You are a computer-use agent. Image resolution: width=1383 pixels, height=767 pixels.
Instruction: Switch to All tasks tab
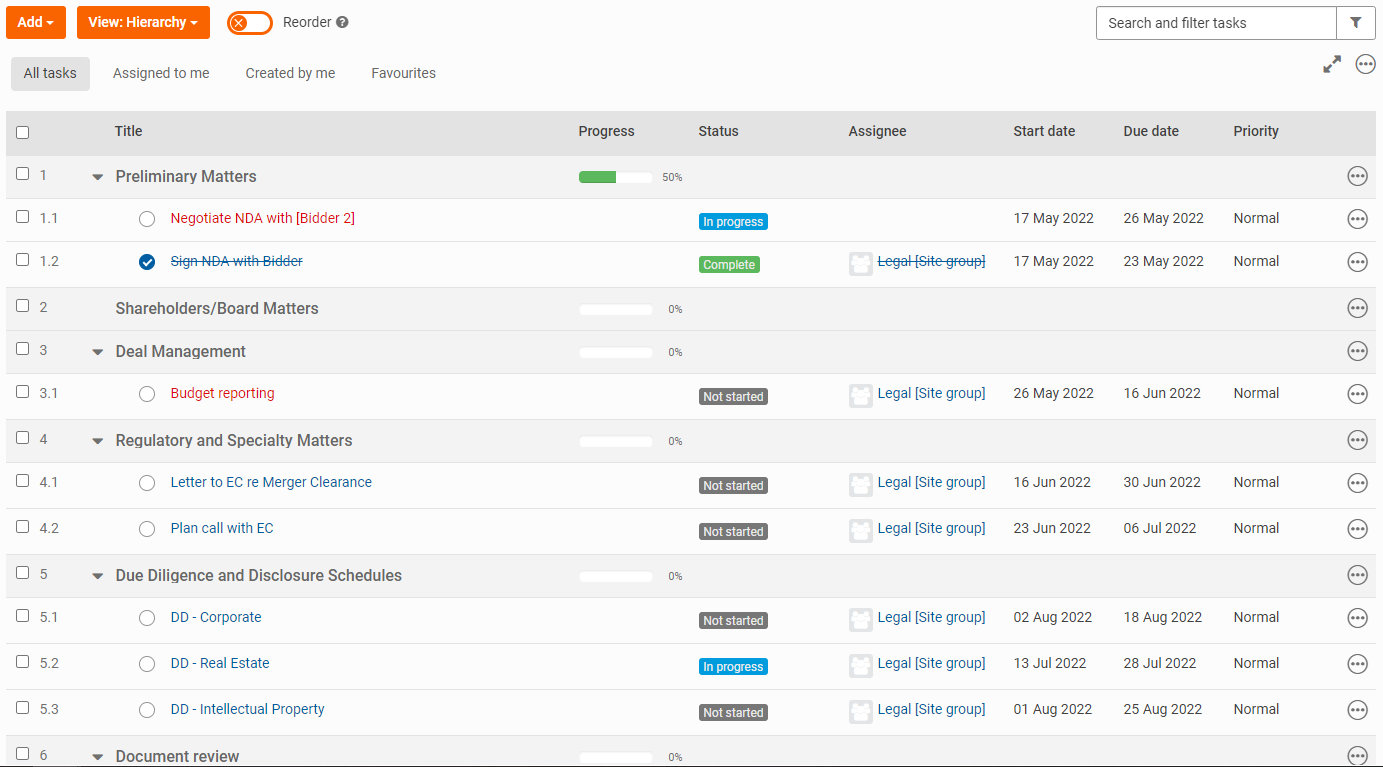[x=50, y=73]
